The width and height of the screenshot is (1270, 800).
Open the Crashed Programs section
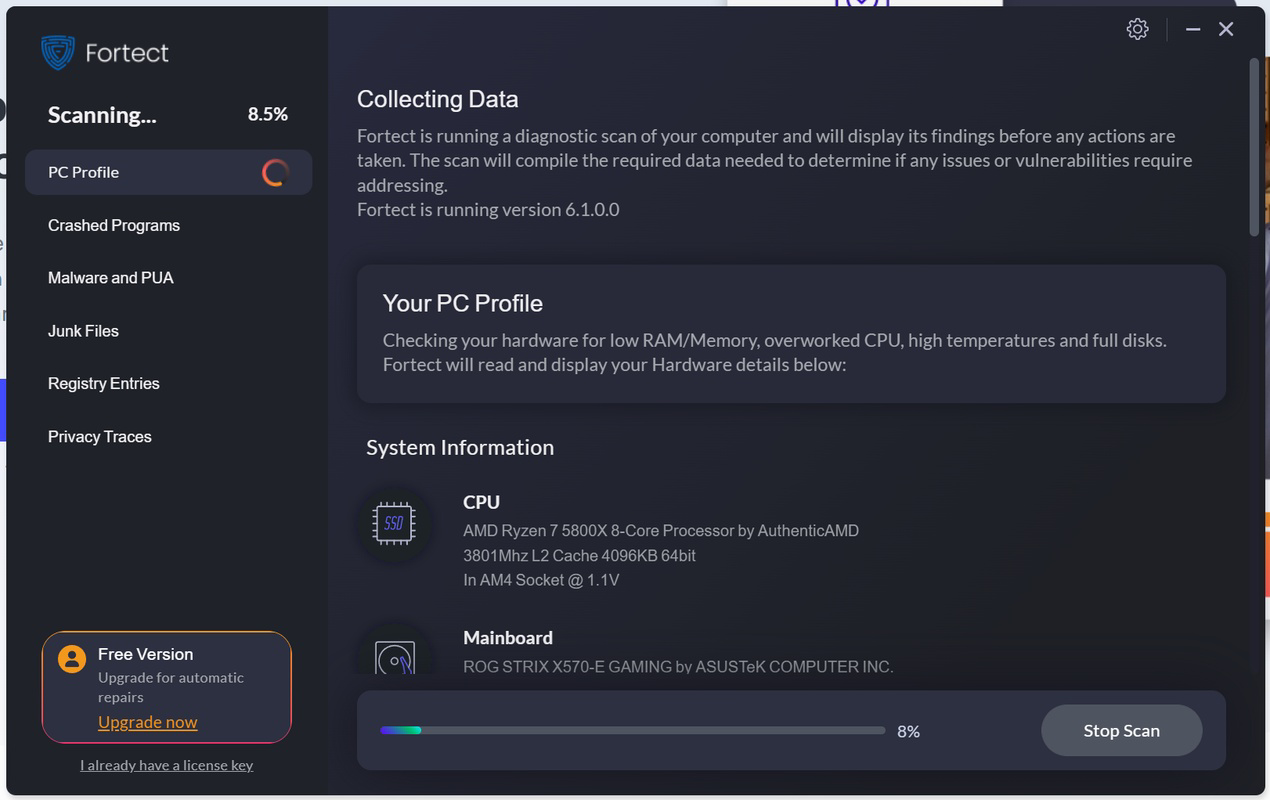[x=114, y=225]
